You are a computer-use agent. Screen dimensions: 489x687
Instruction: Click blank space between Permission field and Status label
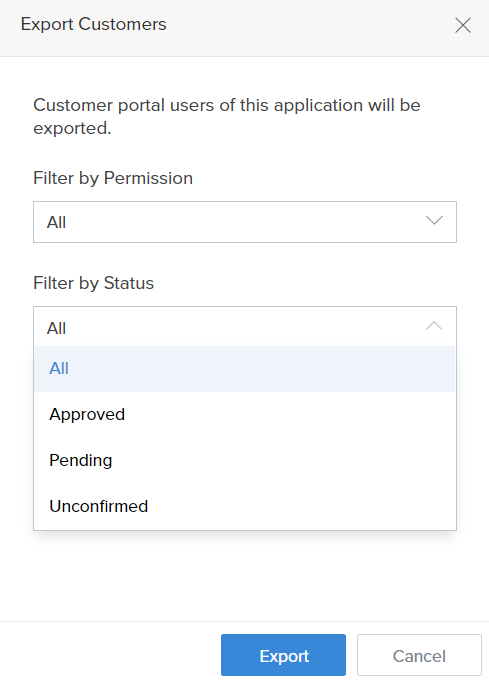click(x=244, y=258)
